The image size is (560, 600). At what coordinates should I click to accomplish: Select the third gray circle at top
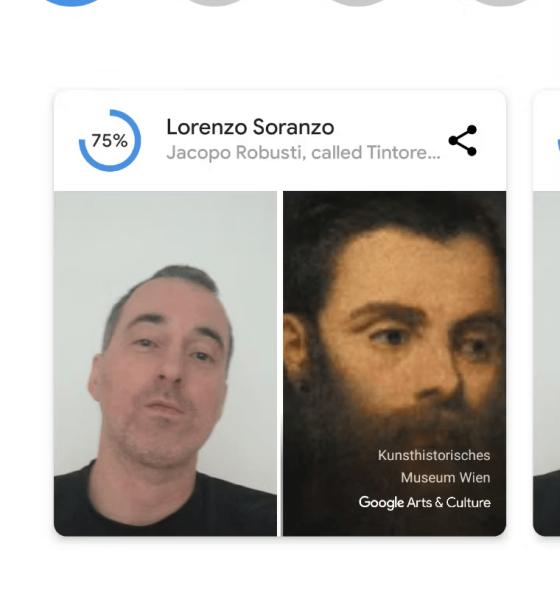(358, 3)
